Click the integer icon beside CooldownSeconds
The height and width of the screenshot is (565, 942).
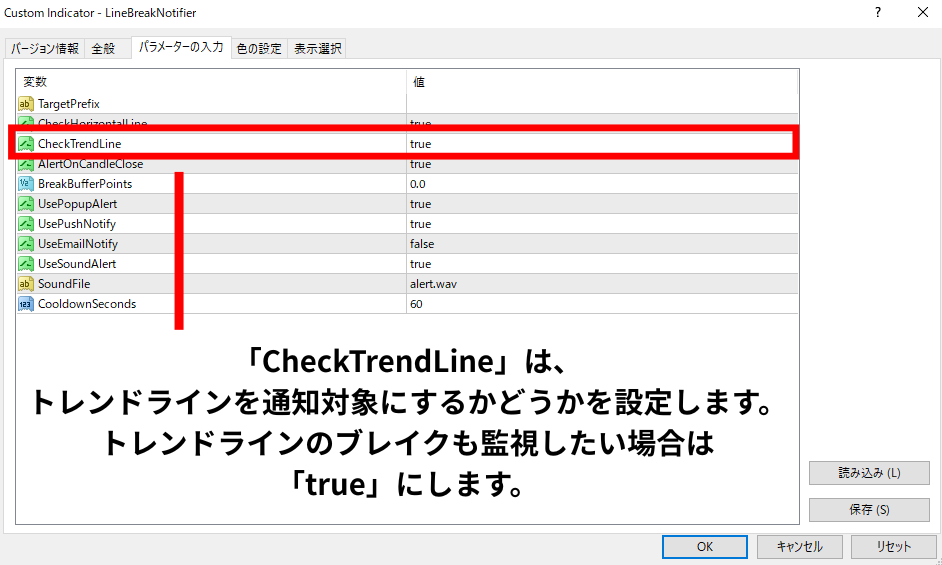26,304
